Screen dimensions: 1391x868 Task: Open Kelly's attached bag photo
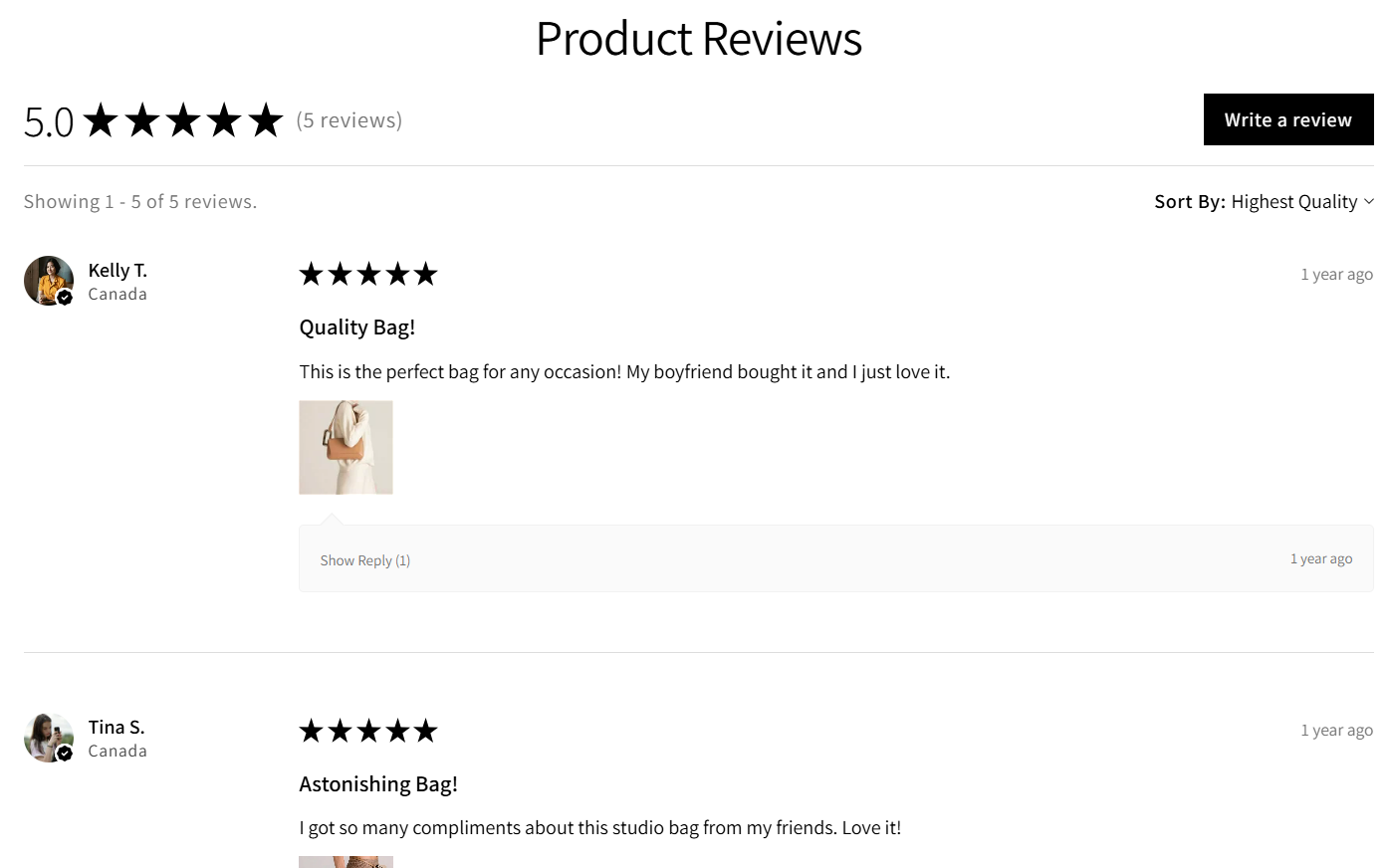coord(346,447)
